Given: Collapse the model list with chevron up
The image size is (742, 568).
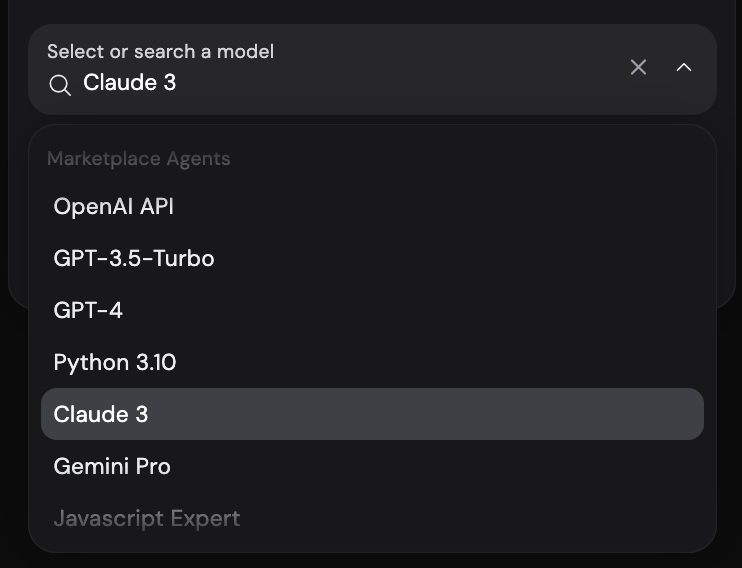Looking at the screenshot, I should (x=684, y=67).
